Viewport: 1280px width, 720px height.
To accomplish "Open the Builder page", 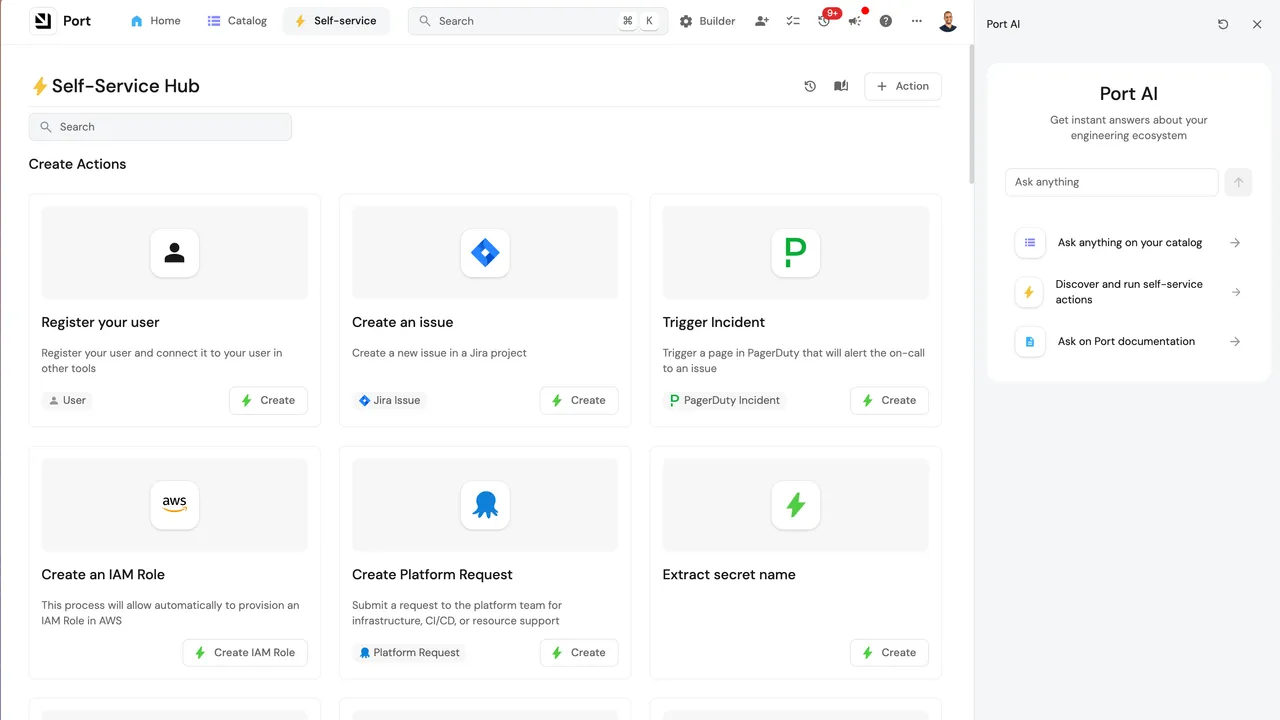I will click(x=707, y=21).
